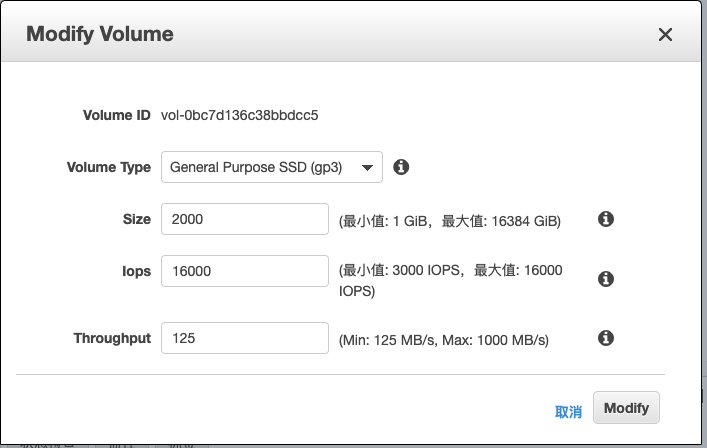Click the Throughput Min 125 MB/s hint
The width and height of the screenshot is (707, 448).
pyautogui.click(x=444, y=340)
